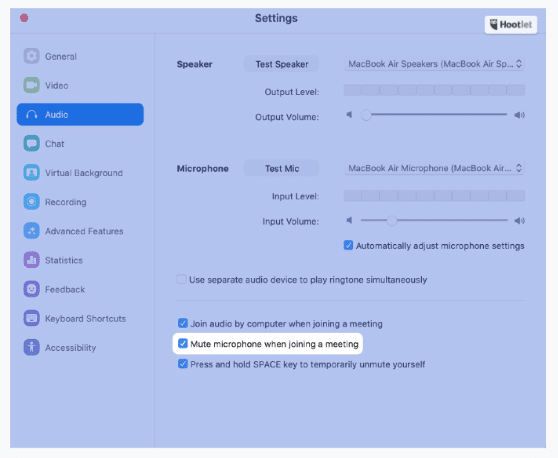Screen dimensions: 558x458
Task: Toggle Mute microphone when joining a meeting
Action: click(x=183, y=344)
